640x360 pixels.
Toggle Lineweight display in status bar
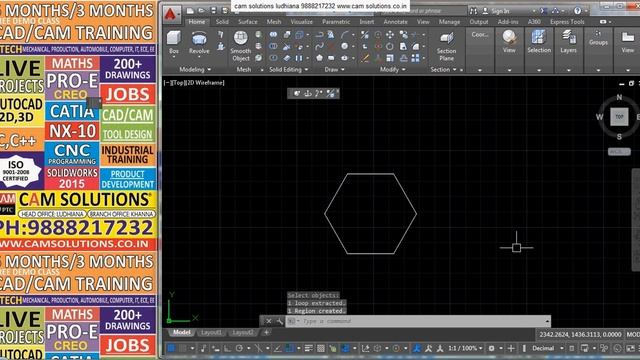click(309, 348)
